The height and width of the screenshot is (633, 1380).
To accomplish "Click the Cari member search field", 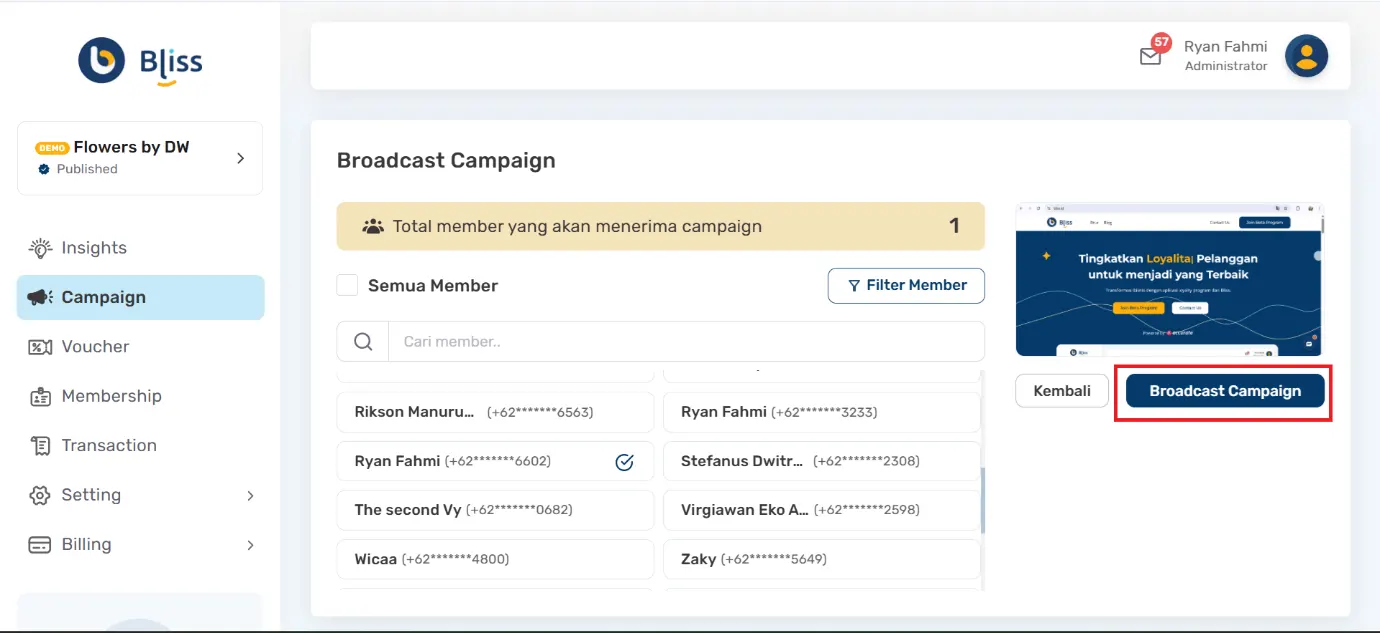I will pyautogui.click(x=685, y=342).
